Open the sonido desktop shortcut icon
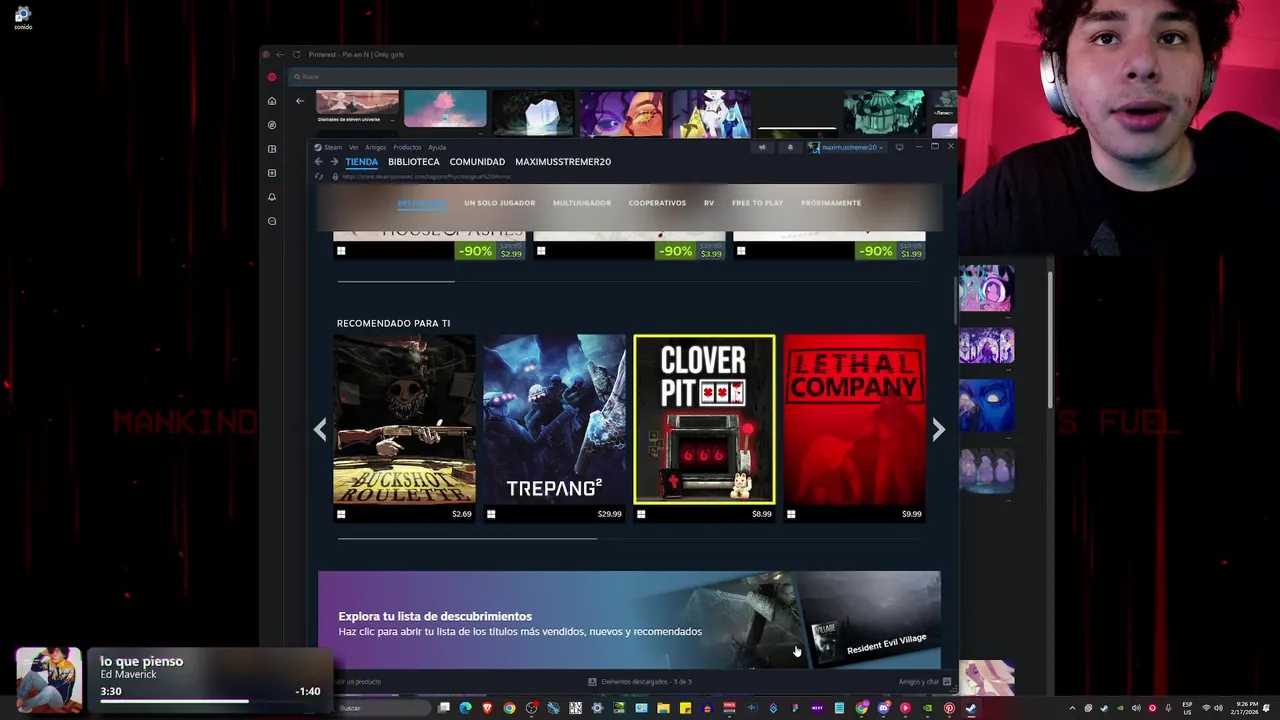 coord(22,17)
